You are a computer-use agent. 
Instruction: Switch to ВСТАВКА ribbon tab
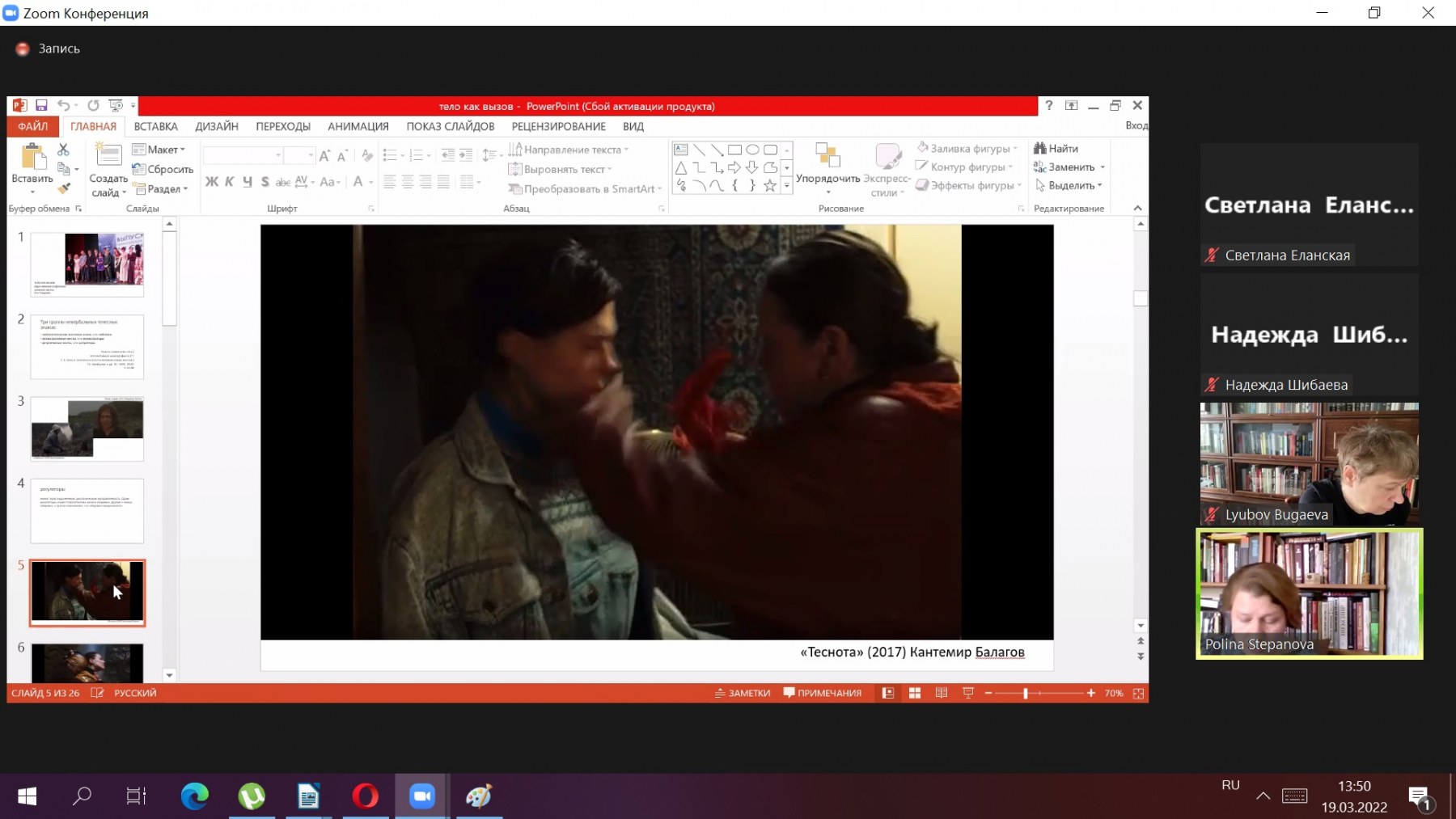pos(155,126)
